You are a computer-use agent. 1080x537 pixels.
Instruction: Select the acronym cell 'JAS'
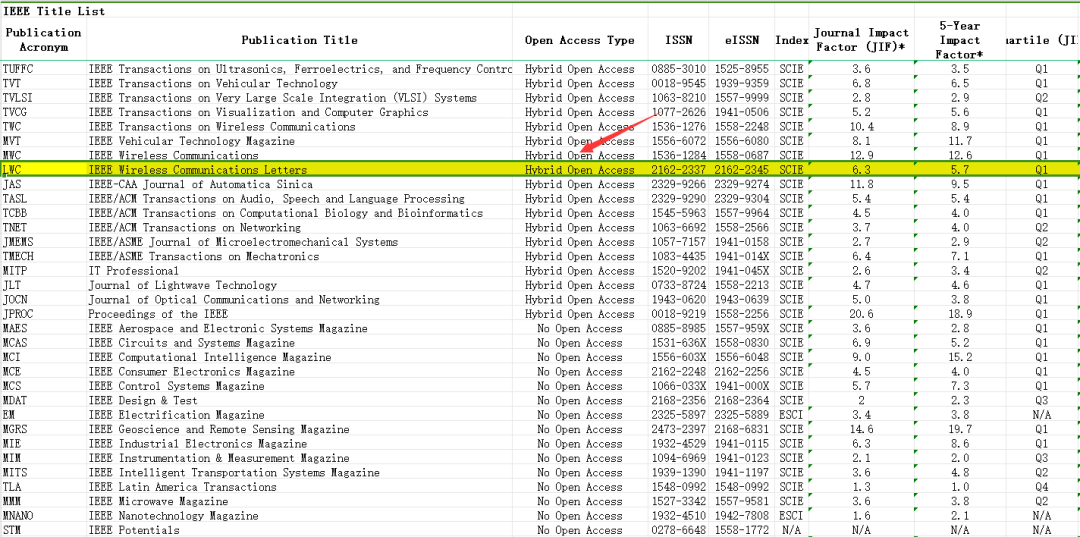click(x=43, y=184)
